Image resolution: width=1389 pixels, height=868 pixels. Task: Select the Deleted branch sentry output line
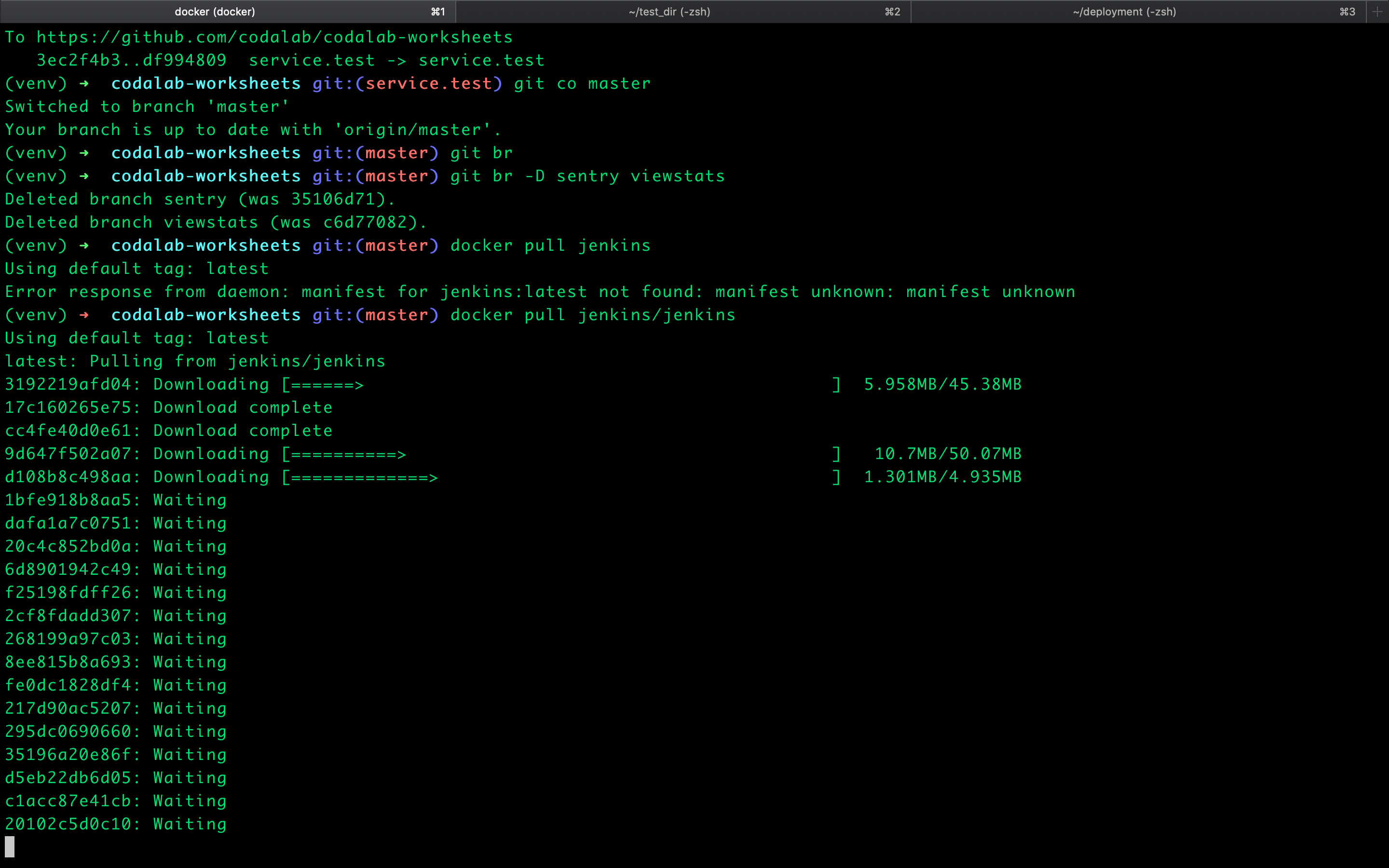(x=199, y=199)
